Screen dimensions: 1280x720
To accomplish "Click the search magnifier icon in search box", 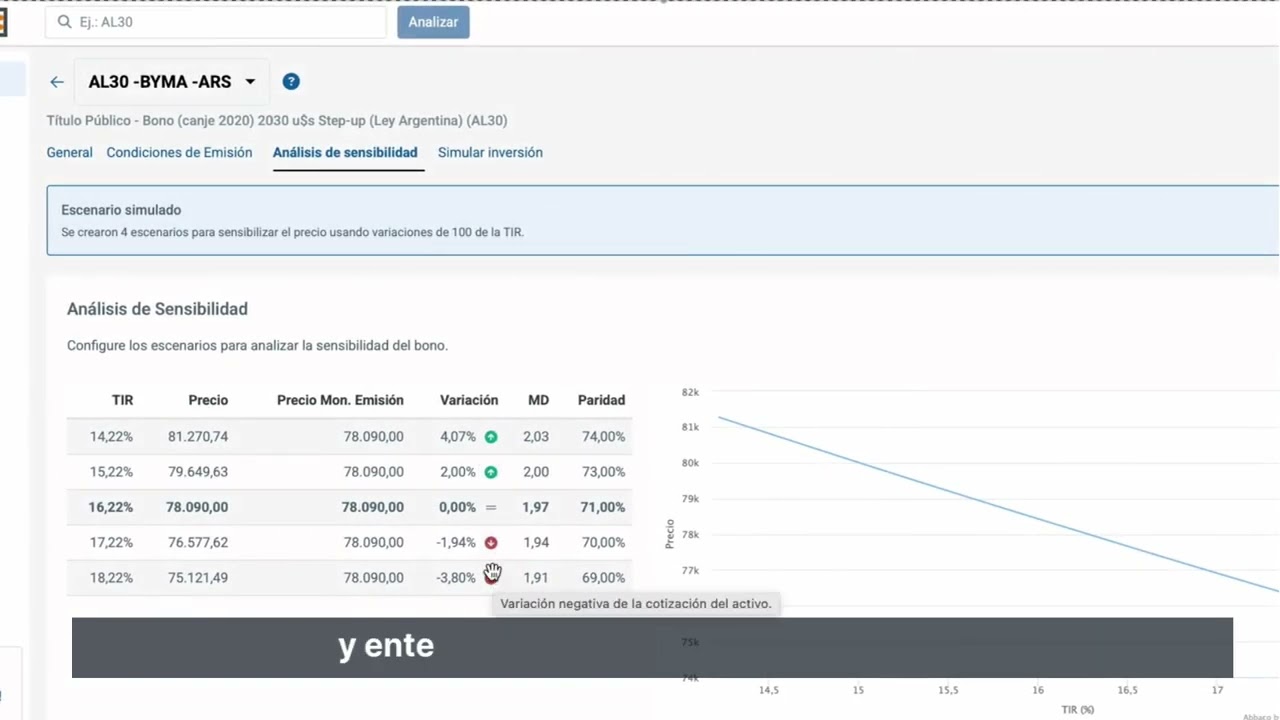I will (65, 22).
